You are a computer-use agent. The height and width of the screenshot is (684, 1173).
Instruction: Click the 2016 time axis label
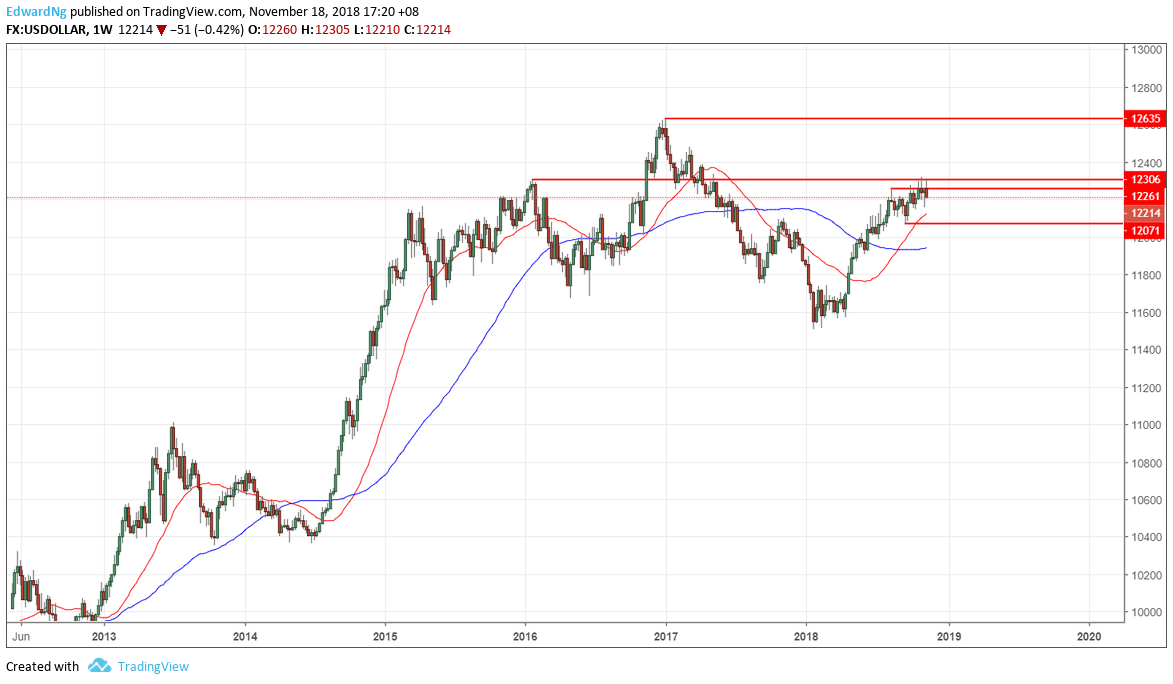[525, 636]
